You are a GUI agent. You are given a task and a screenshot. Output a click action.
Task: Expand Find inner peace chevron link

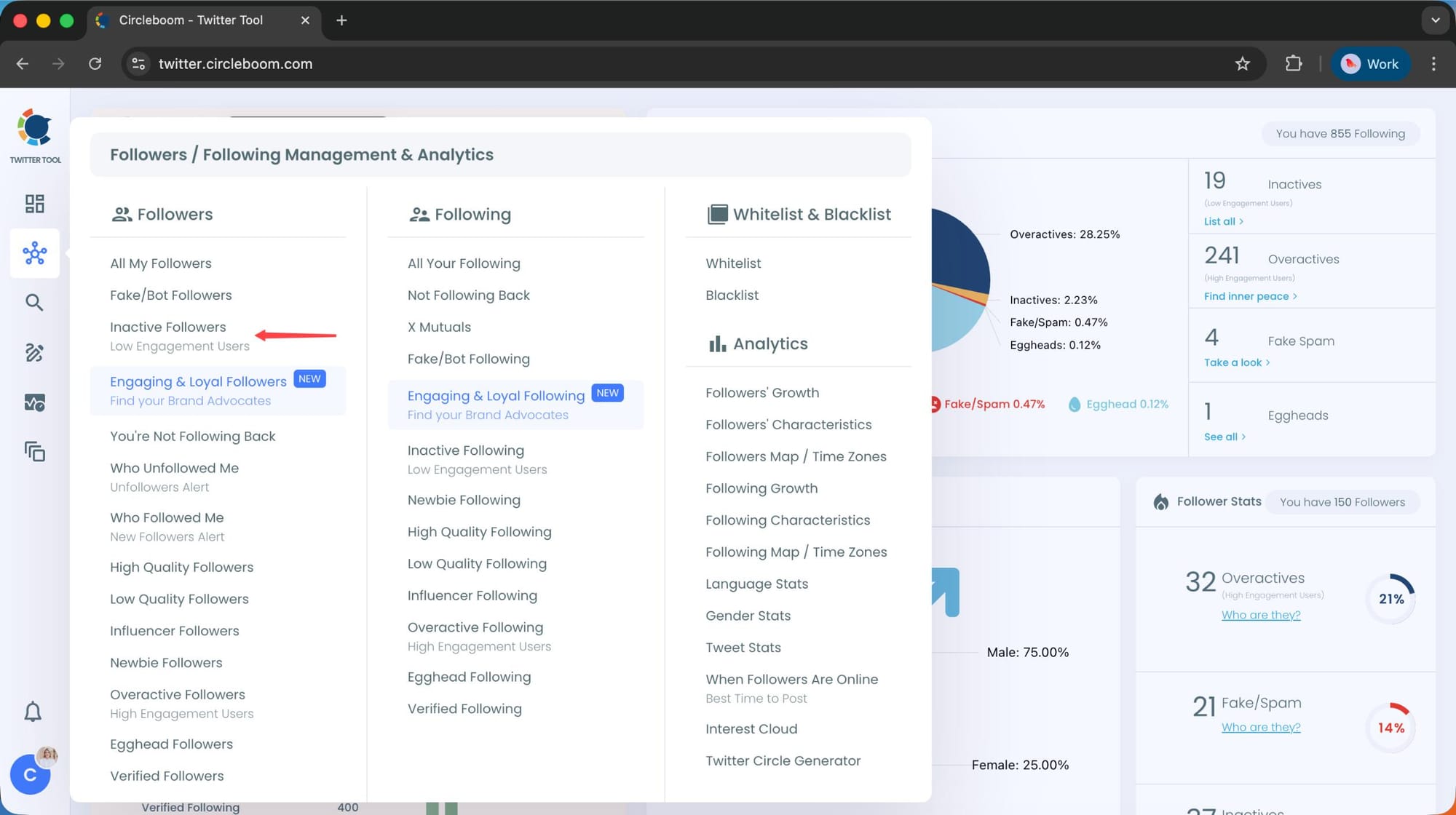tap(1250, 296)
